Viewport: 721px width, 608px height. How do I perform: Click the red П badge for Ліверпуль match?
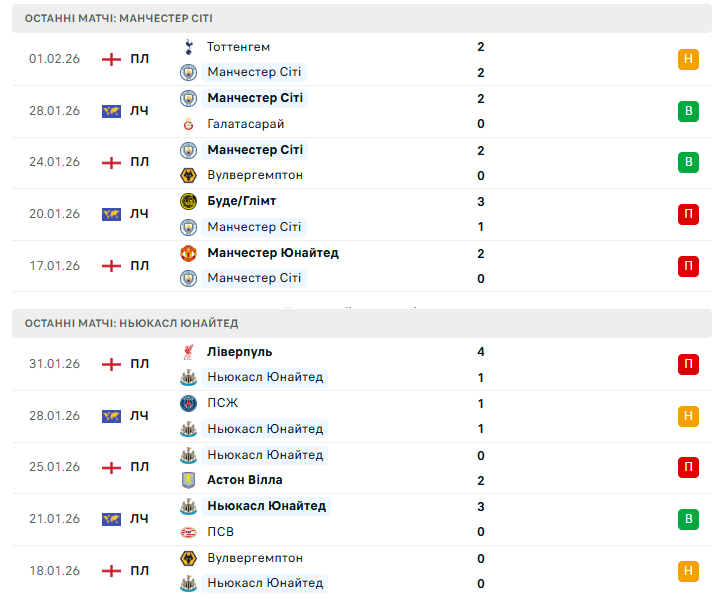point(688,364)
